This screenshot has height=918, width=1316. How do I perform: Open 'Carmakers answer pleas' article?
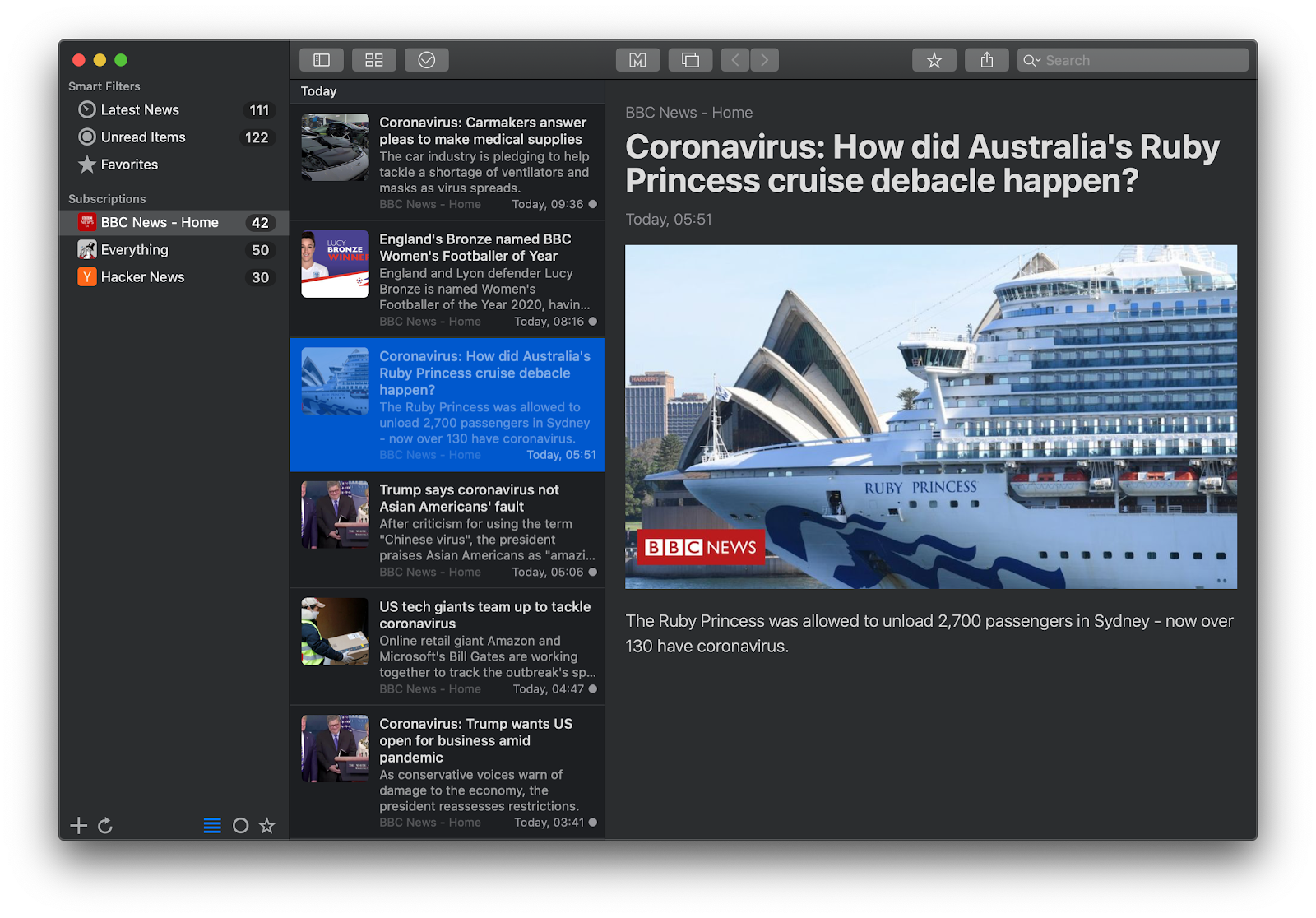pyautogui.click(x=447, y=162)
